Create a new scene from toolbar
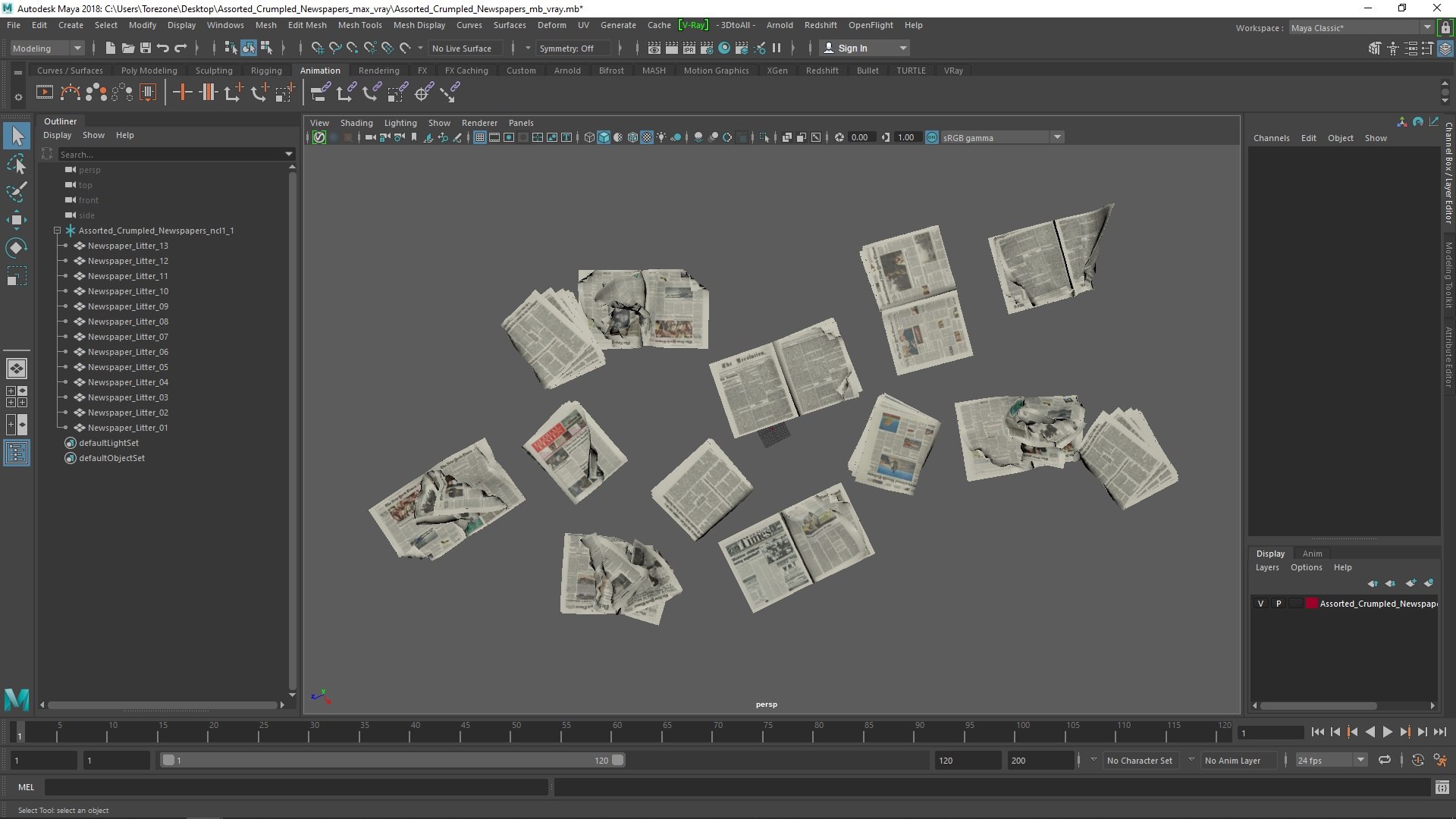 [x=111, y=48]
